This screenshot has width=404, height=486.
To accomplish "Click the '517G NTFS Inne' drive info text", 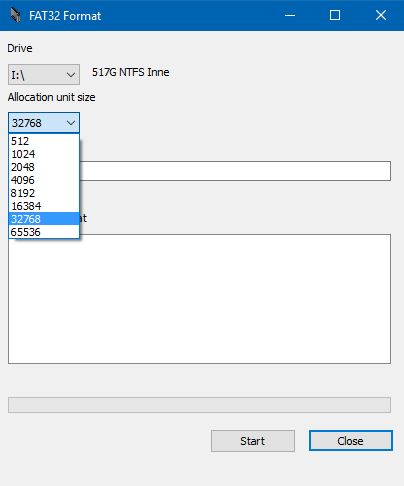I will point(131,72).
